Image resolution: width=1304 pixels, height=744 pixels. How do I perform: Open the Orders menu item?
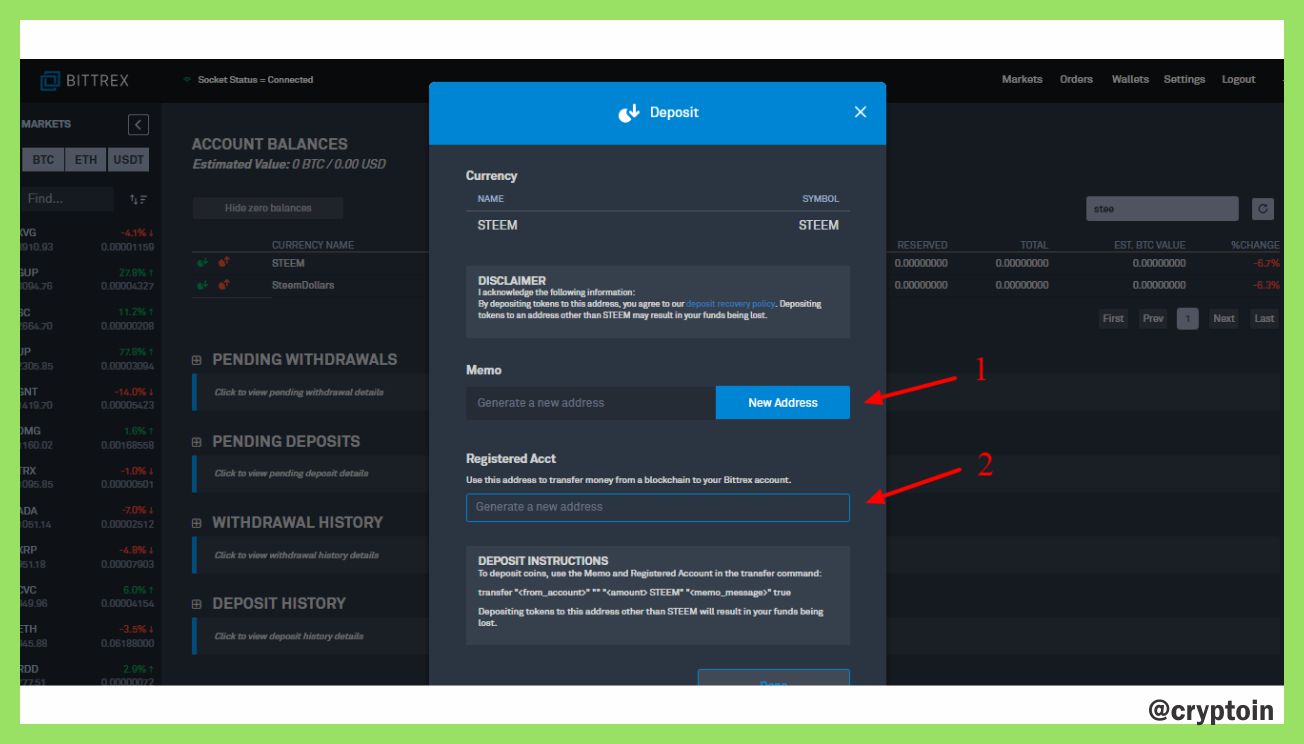coord(1076,80)
